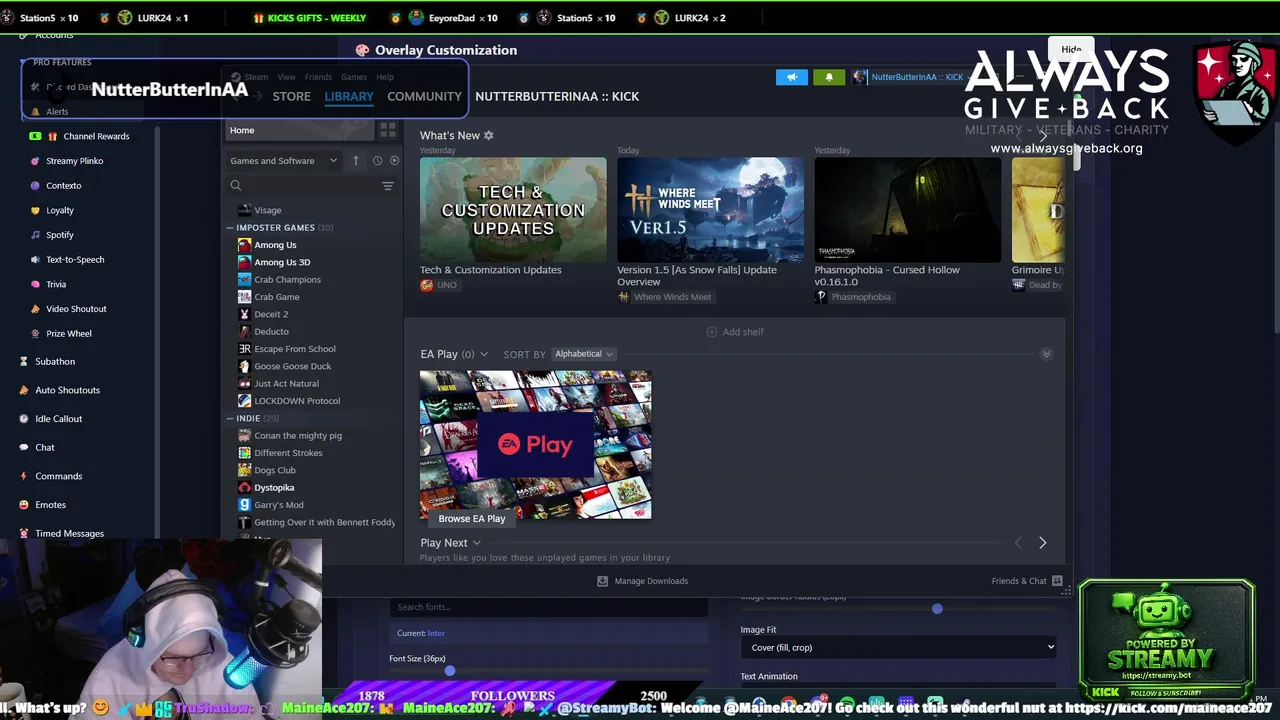Select Garry's Mod in library
This screenshot has width=1280, height=720.
tap(278, 505)
